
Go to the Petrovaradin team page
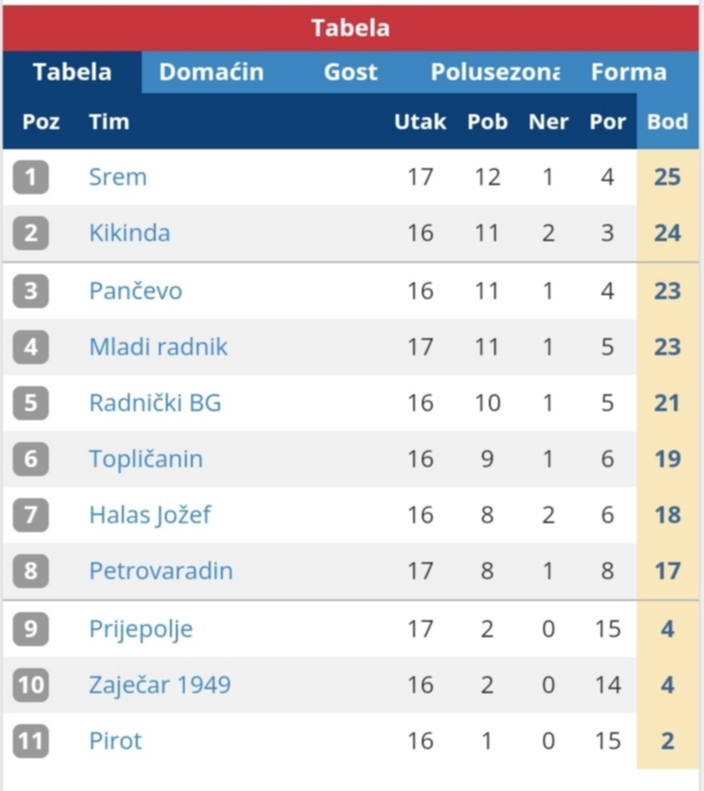(161, 571)
